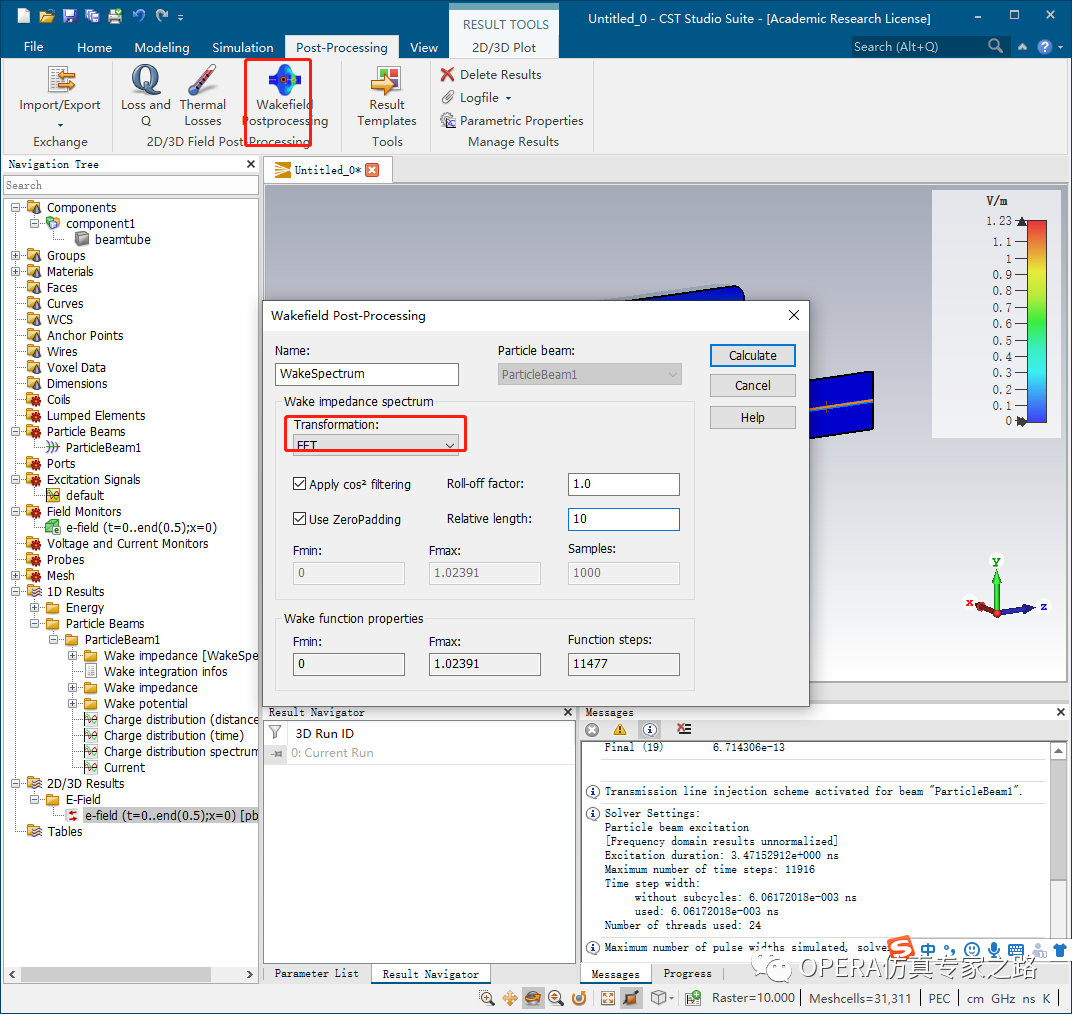Click the New file icon in title bar
The height and width of the screenshot is (1014, 1072).
pos(24,15)
